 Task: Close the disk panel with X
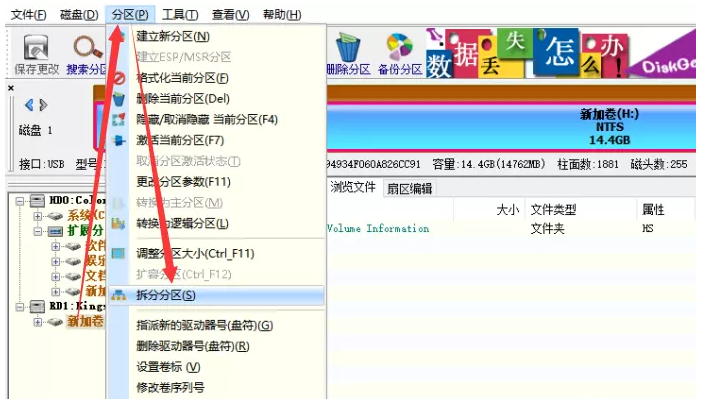[x=11, y=88]
